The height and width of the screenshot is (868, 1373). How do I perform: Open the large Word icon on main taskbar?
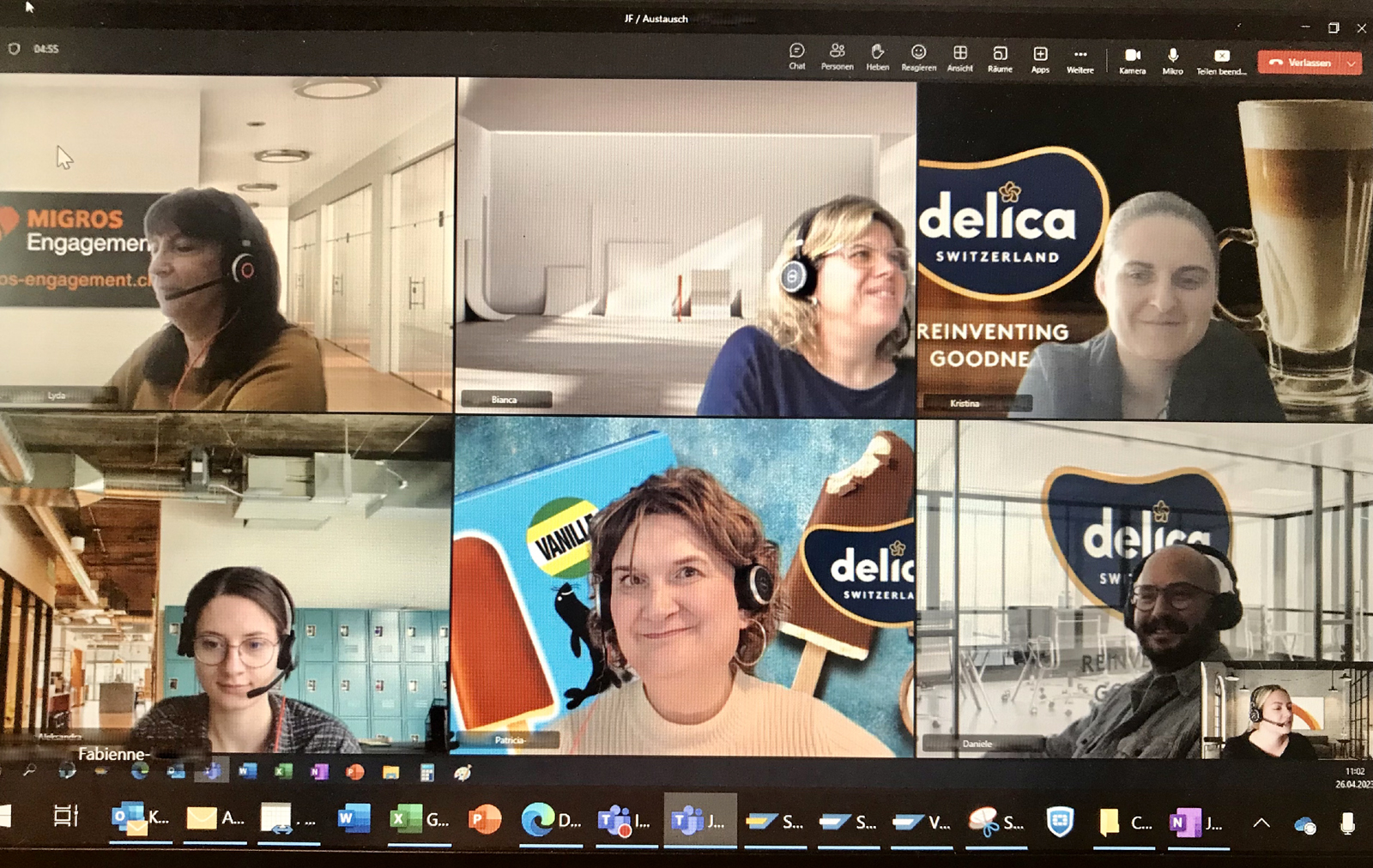click(354, 819)
